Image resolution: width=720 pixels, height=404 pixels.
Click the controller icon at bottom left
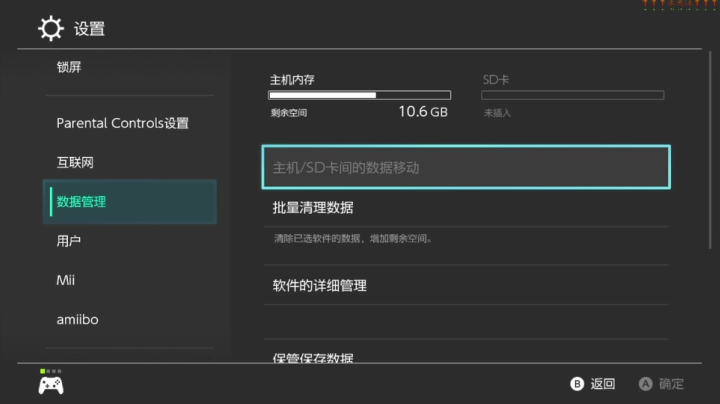click(x=51, y=386)
